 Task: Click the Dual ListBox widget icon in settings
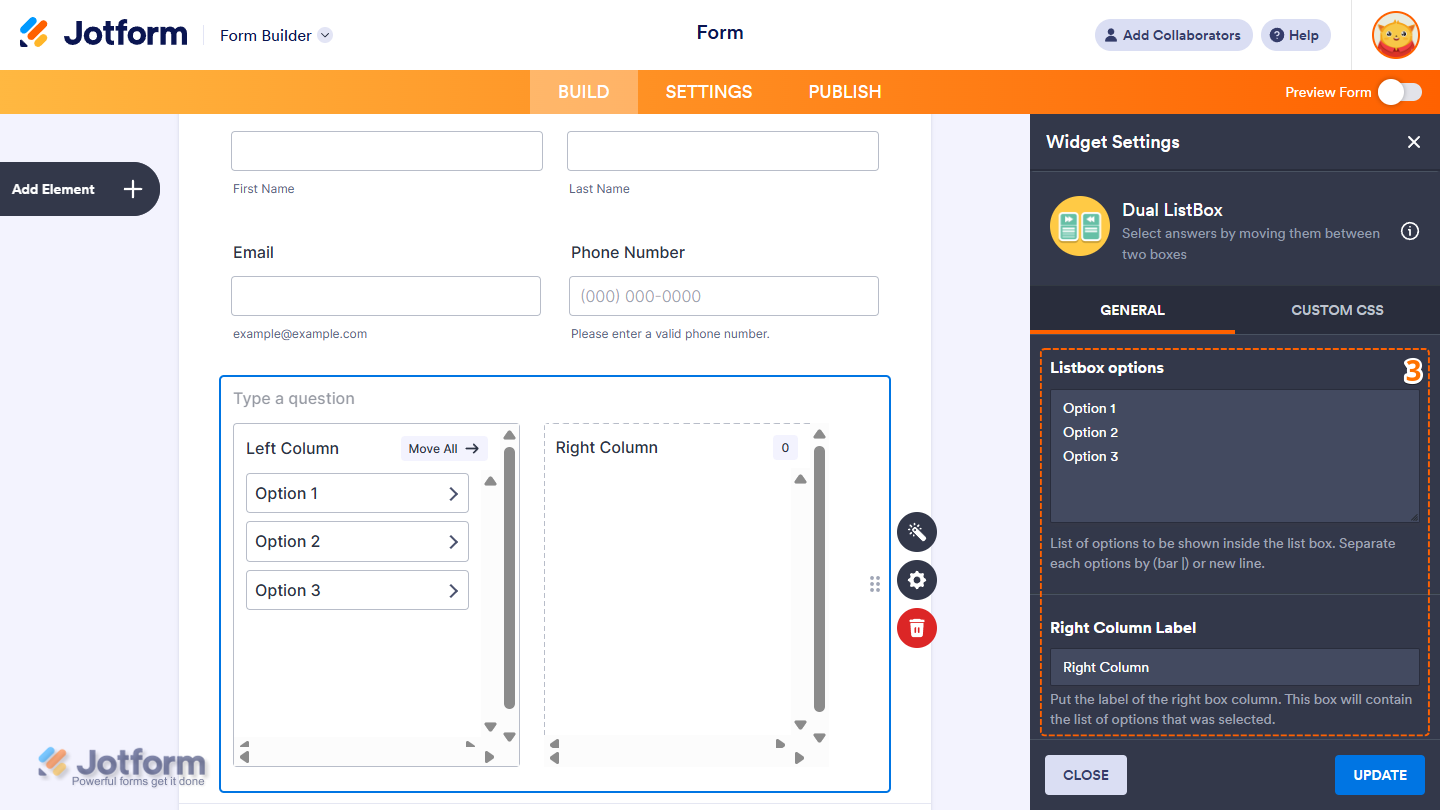point(1080,226)
